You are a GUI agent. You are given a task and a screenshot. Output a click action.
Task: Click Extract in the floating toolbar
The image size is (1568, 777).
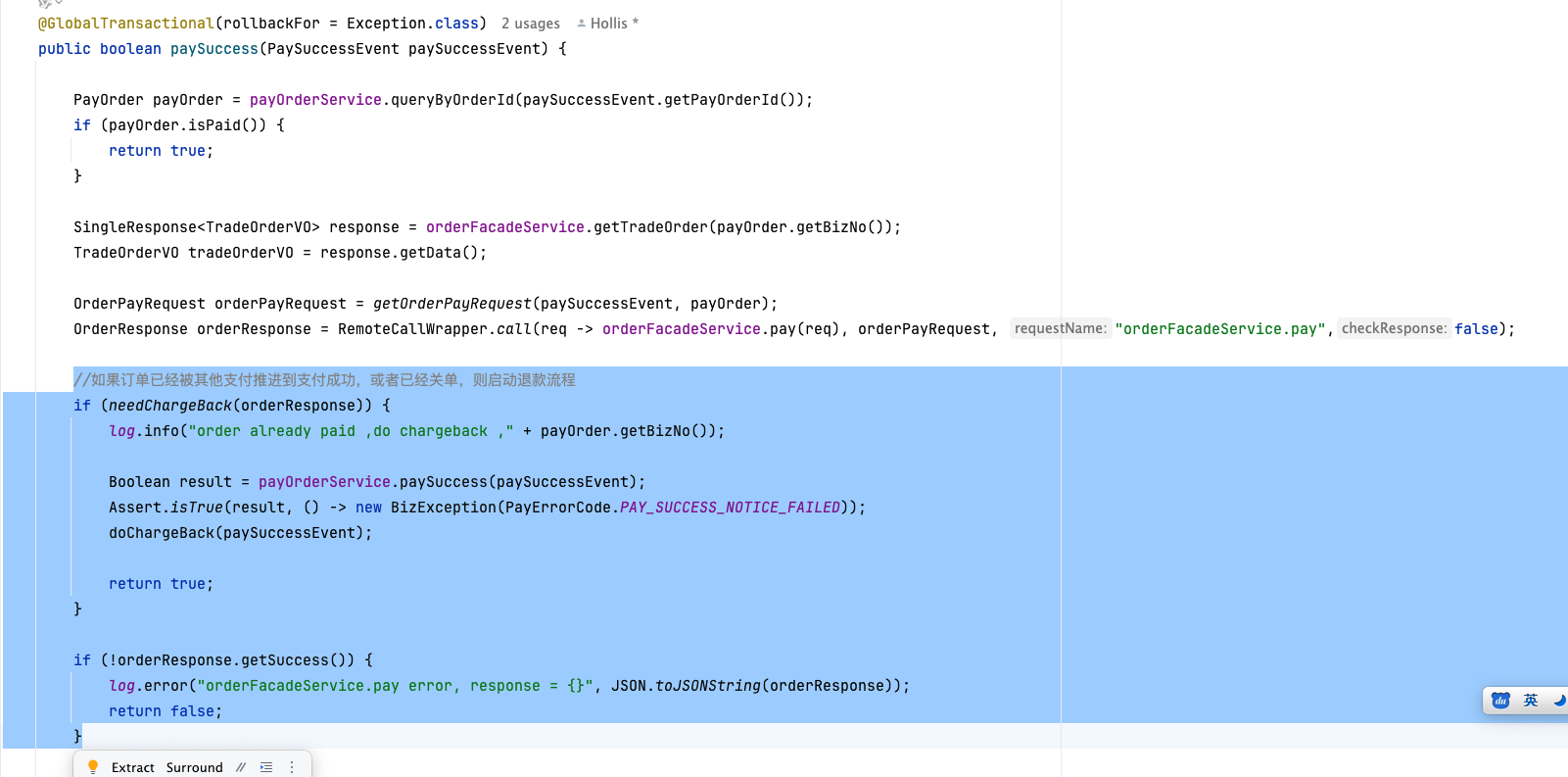(133, 767)
